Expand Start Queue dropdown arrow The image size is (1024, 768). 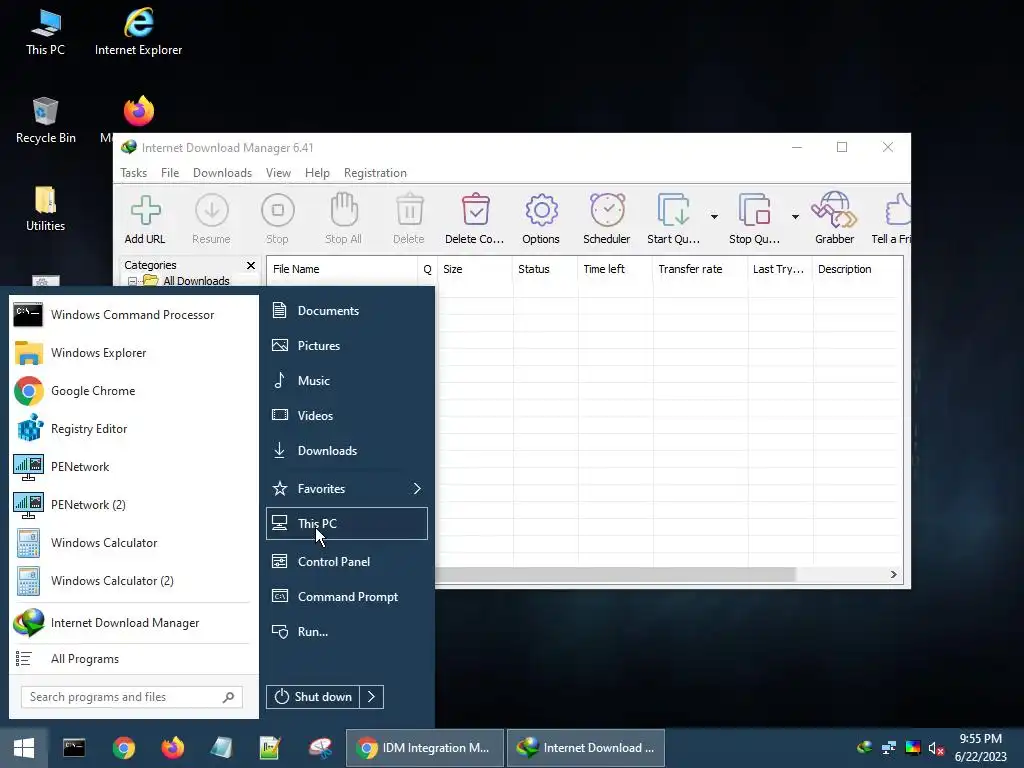coord(714,216)
